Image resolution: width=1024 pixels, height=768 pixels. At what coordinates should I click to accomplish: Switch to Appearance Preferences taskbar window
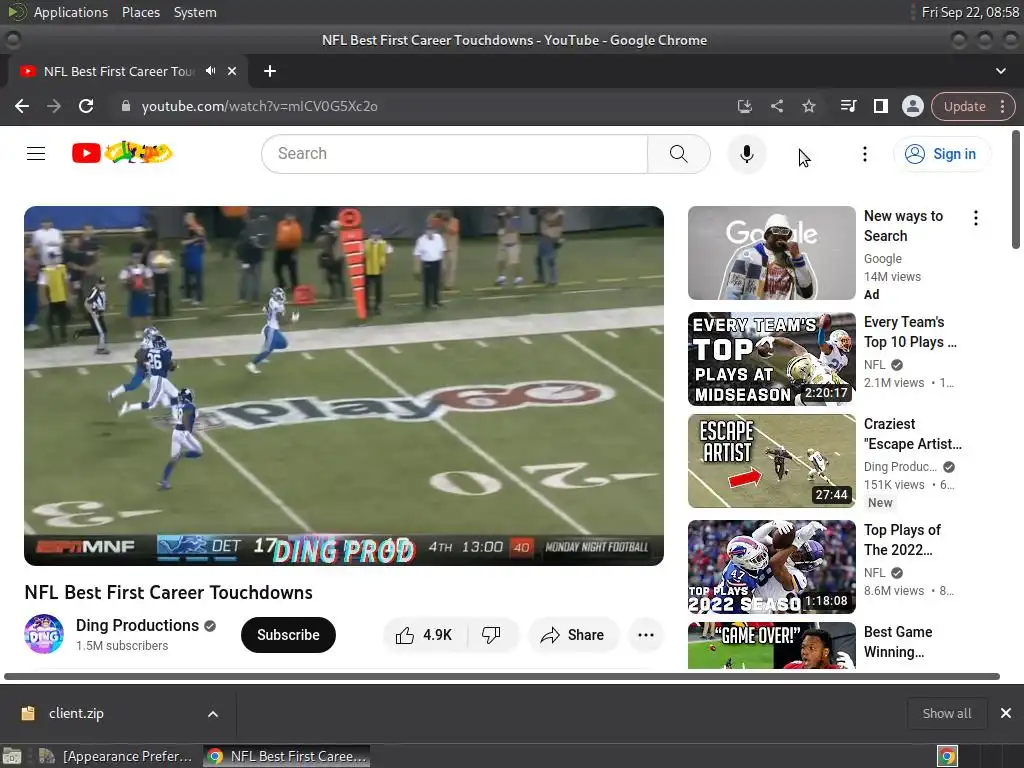click(116, 756)
